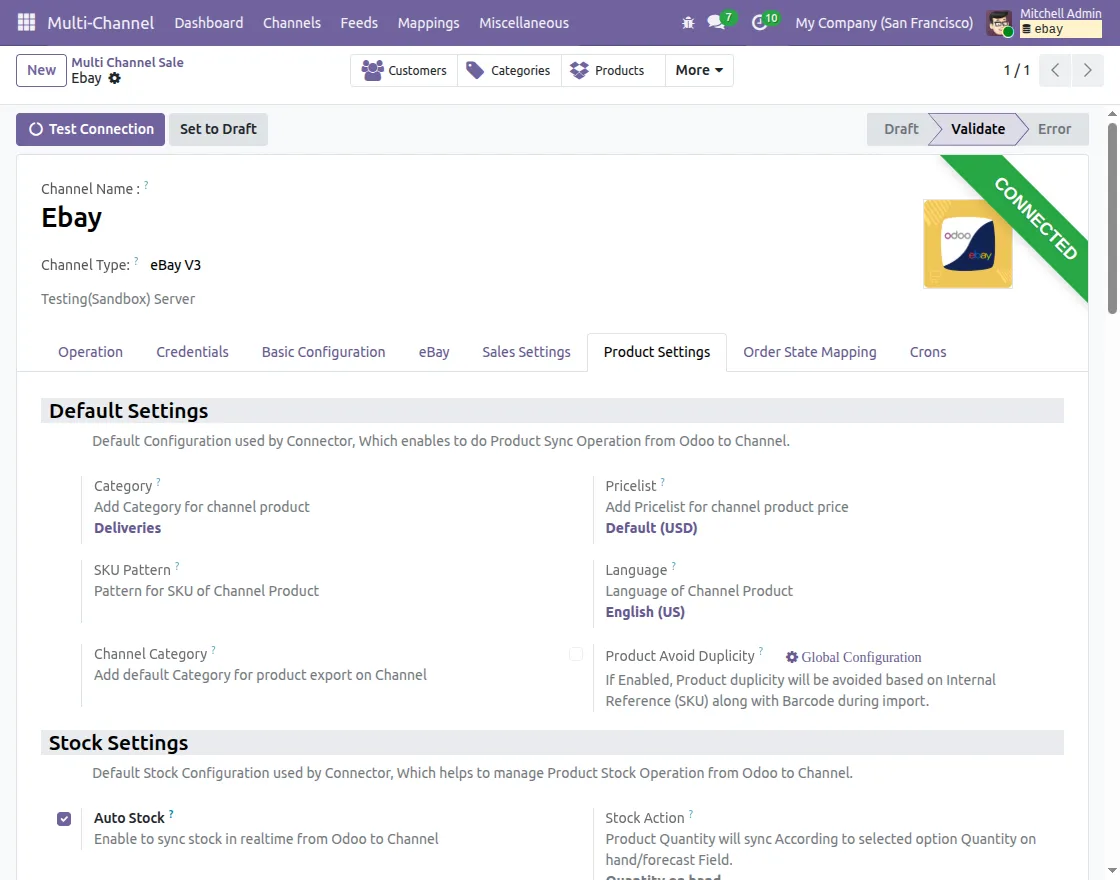Switch to Sales Settings tab
This screenshot has width=1120, height=880.
(526, 352)
